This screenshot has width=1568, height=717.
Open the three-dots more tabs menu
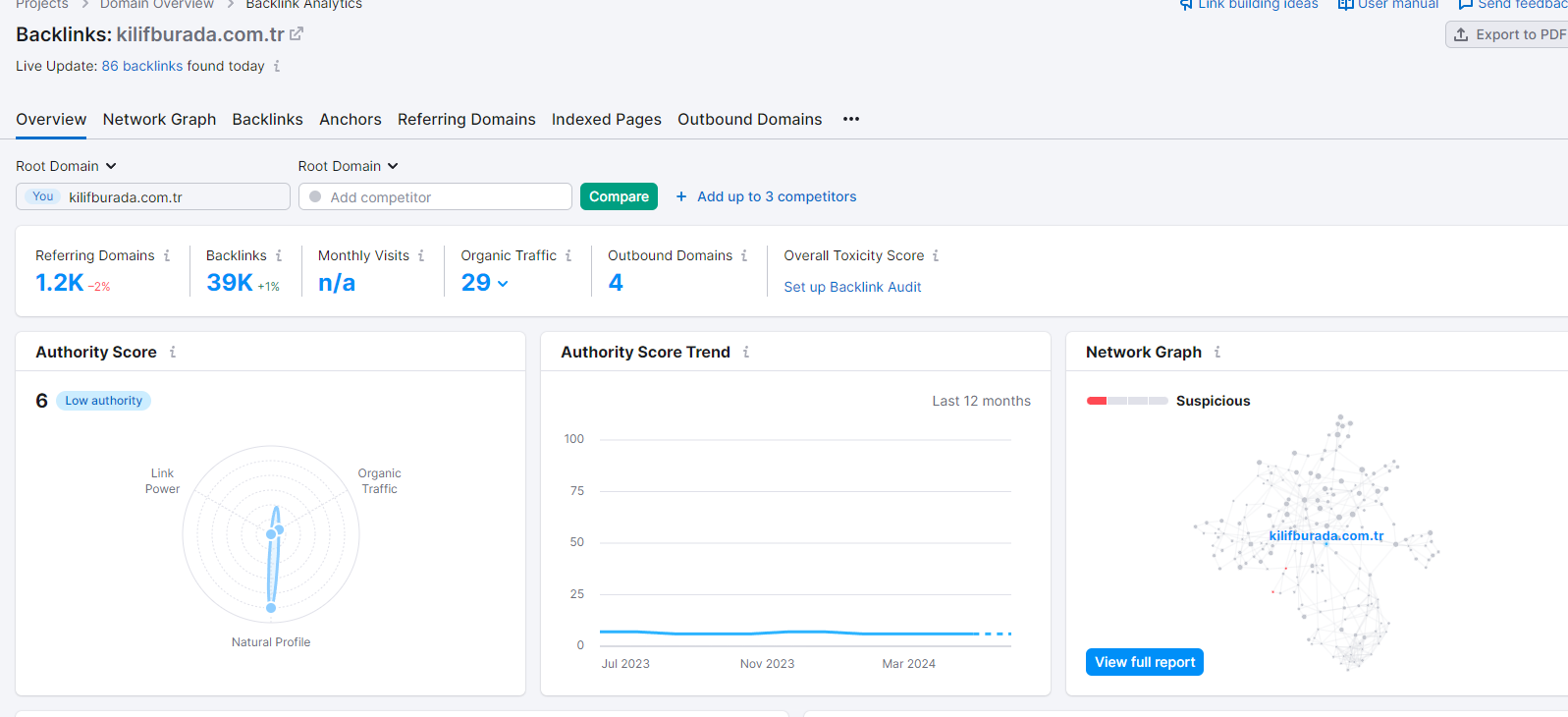851,119
